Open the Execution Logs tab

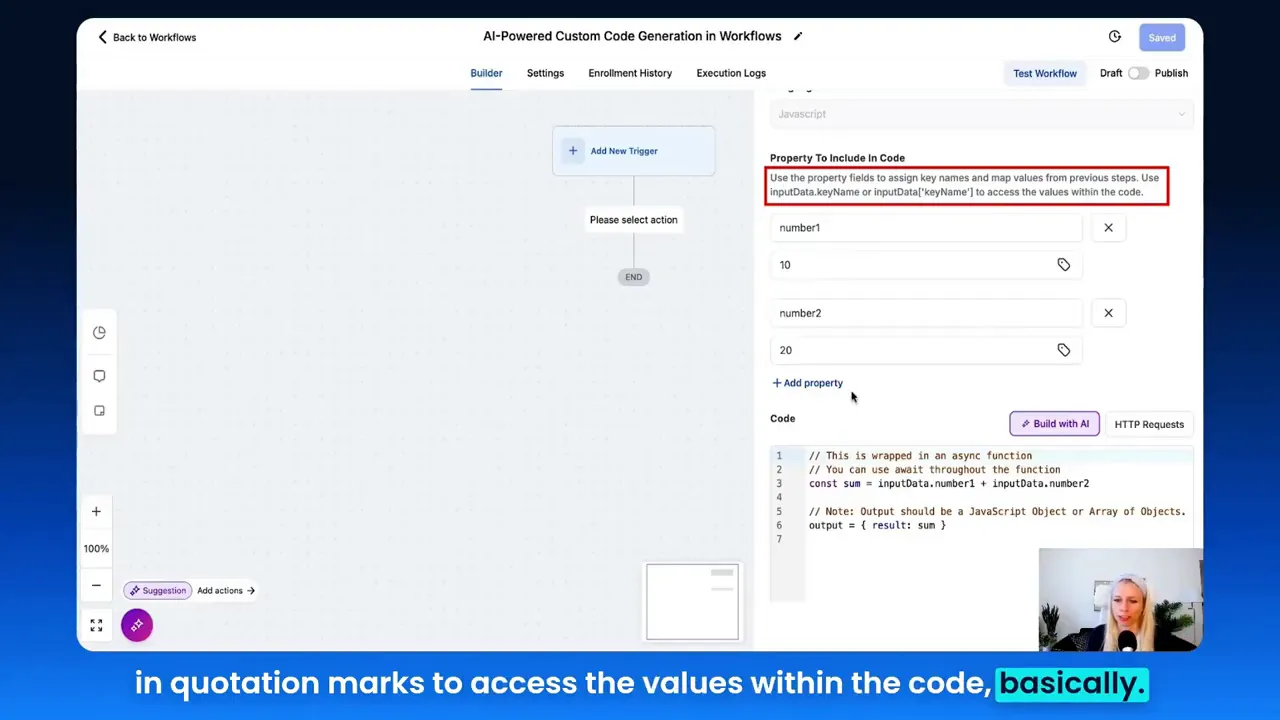(731, 72)
